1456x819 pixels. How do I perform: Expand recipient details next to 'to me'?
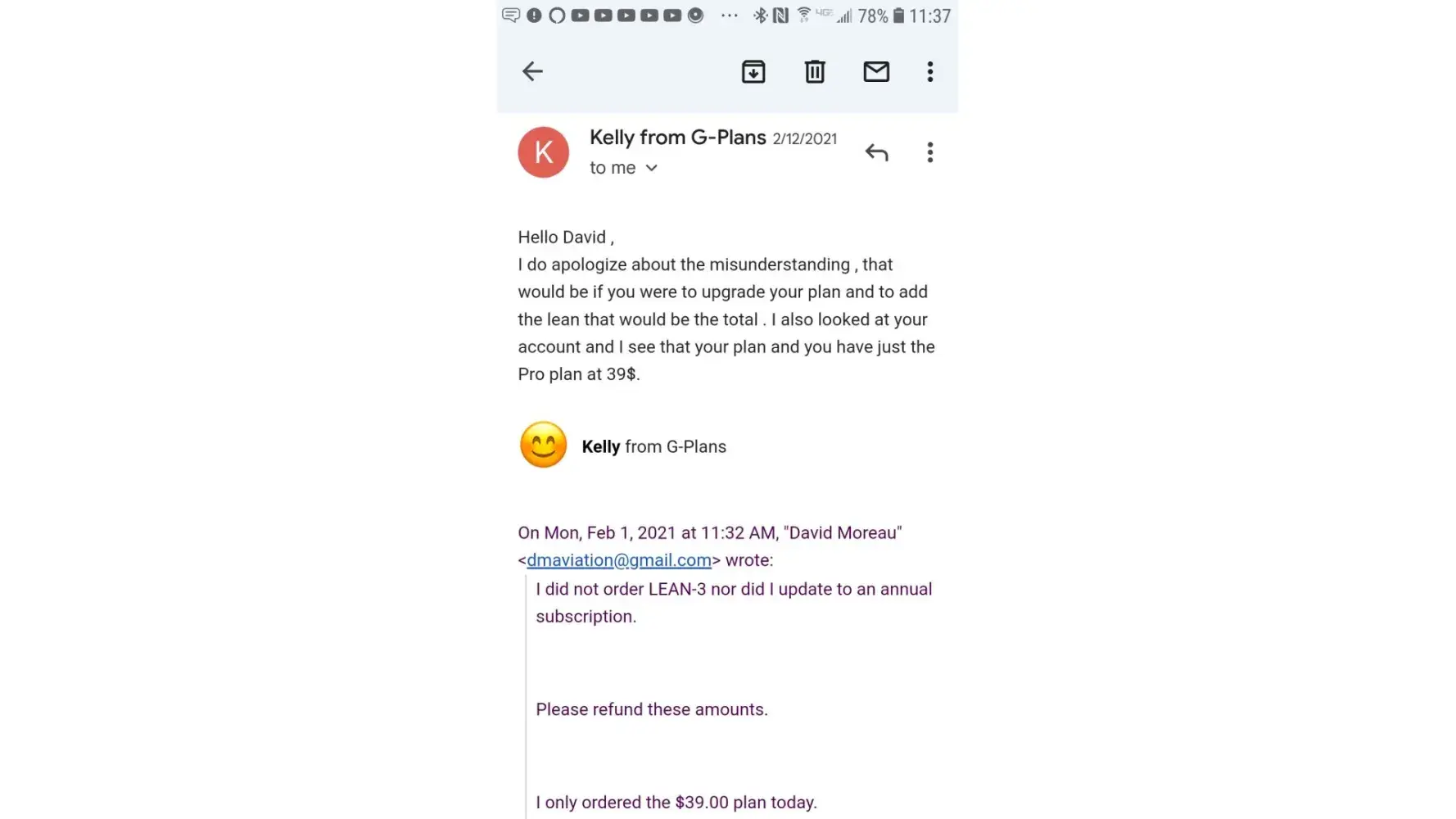tap(652, 168)
